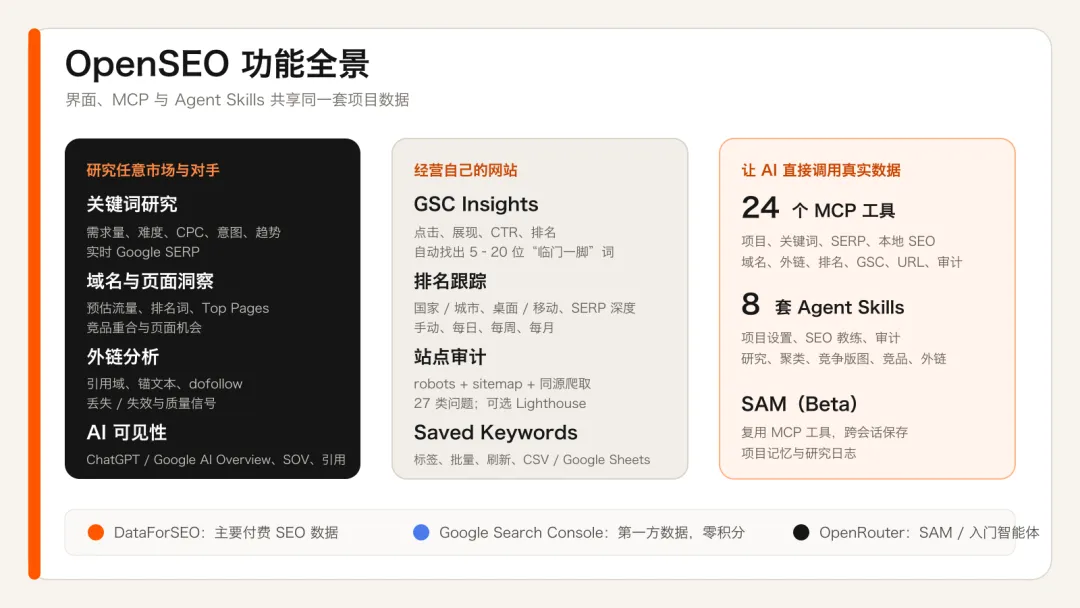Viewport: 1080px width, 608px height.
Task: Select the AI 可见性 heading
Action: (127, 432)
